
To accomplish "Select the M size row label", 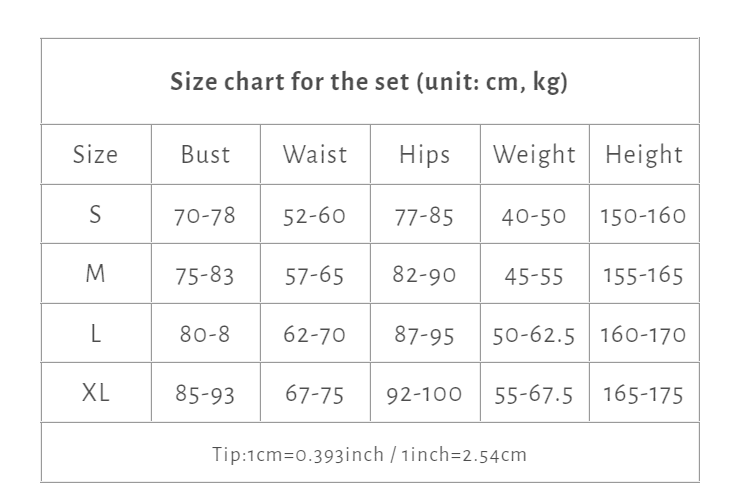I will (x=95, y=274).
